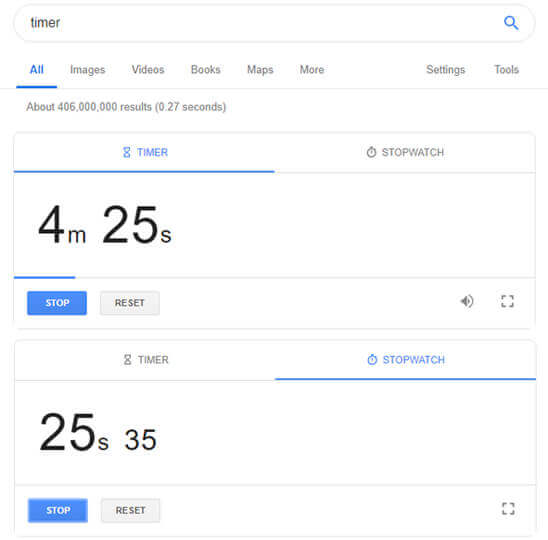Viewport: 548px width, 540px height.
Task: Open the search Tools options
Action: point(506,70)
